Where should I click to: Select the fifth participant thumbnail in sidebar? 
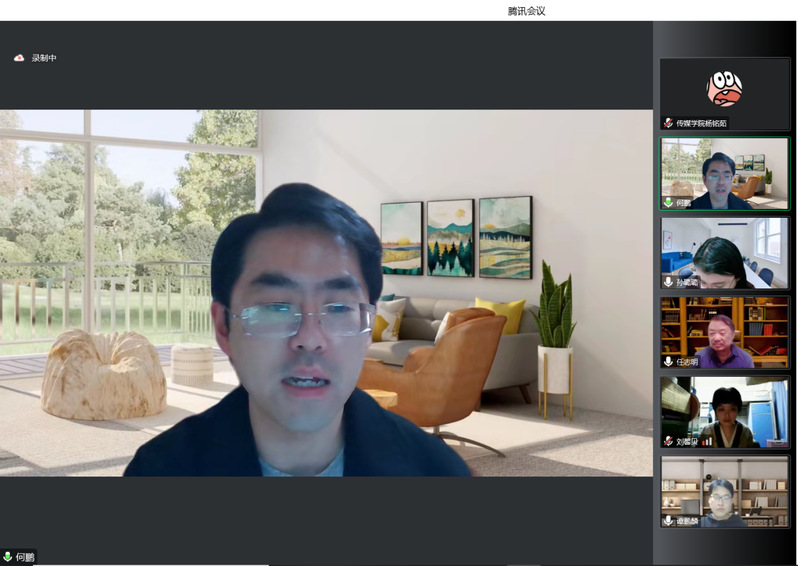(724, 410)
